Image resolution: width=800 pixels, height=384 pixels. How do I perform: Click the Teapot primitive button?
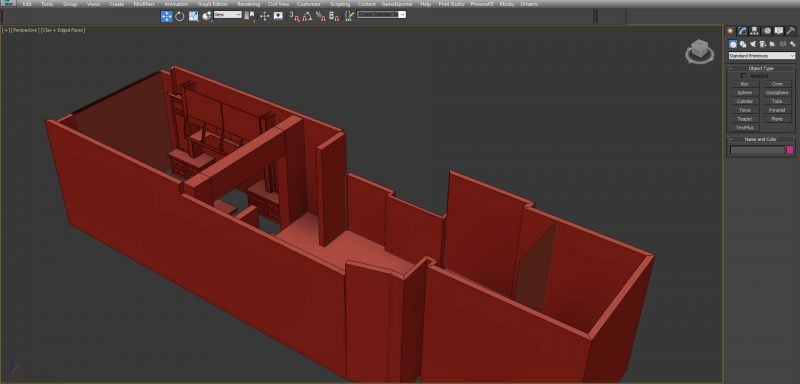coord(745,119)
